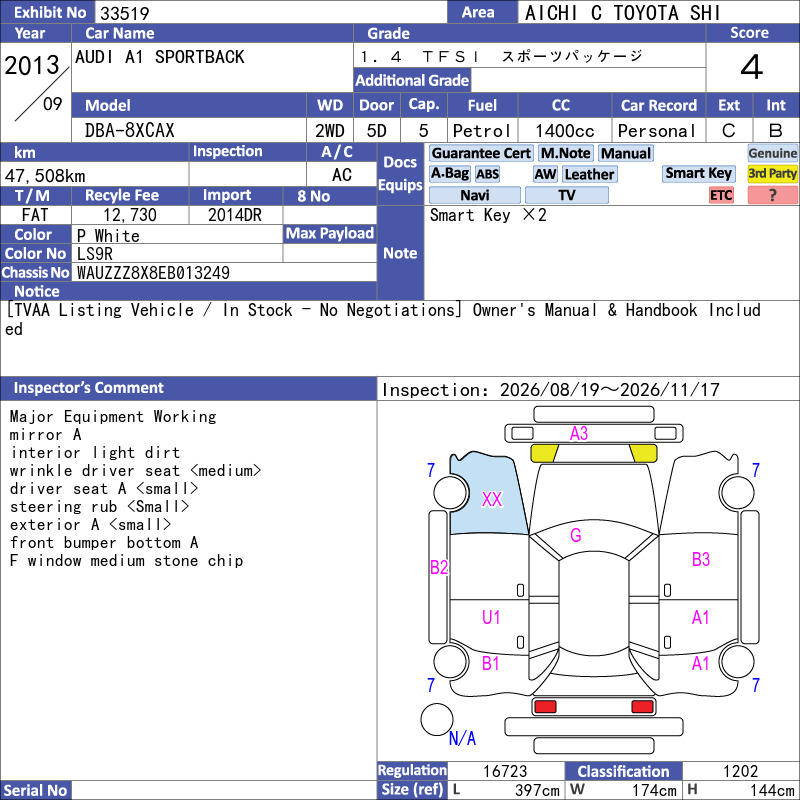Screen dimensions: 800x800
Task: Click the recycle fee 12,730
Action: pos(130,215)
